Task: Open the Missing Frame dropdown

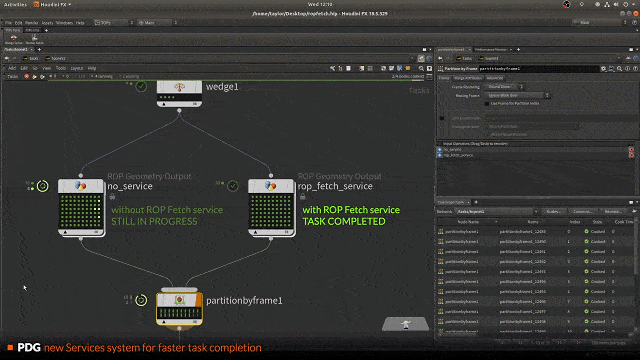Action: (x=517, y=95)
